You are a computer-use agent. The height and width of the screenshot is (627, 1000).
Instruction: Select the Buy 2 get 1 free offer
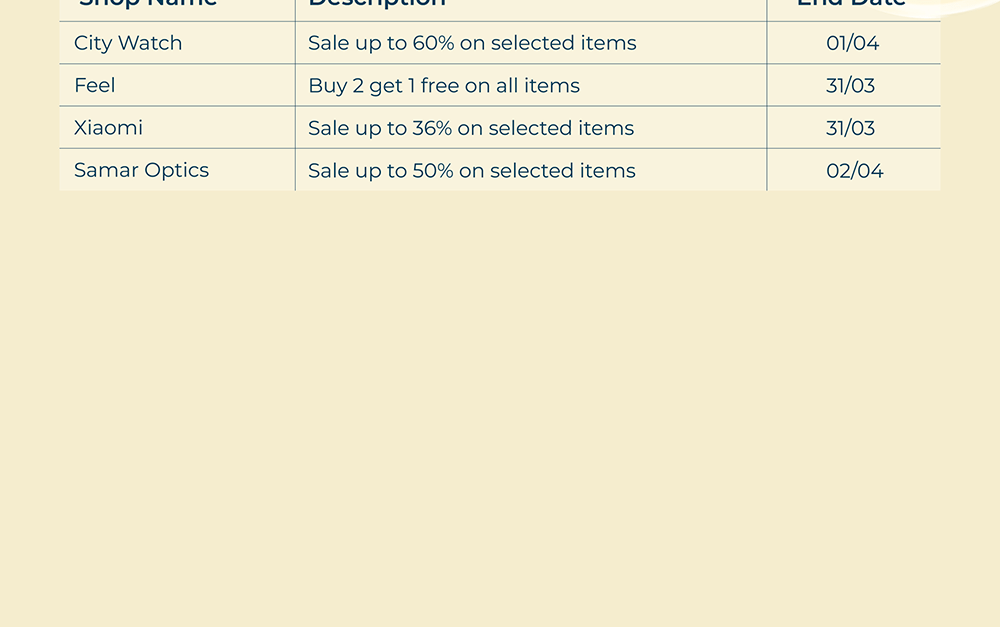444,86
